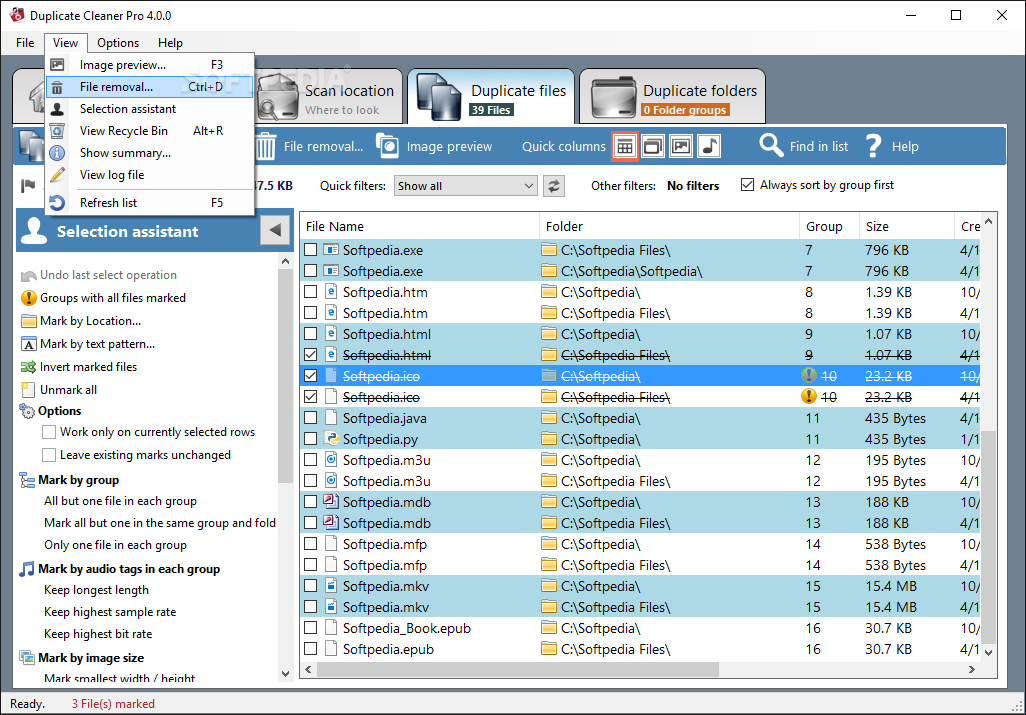This screenshot has width=1026, height=715.
Task: Click the Duplicate files tab icon
Action: click(438, 96)
